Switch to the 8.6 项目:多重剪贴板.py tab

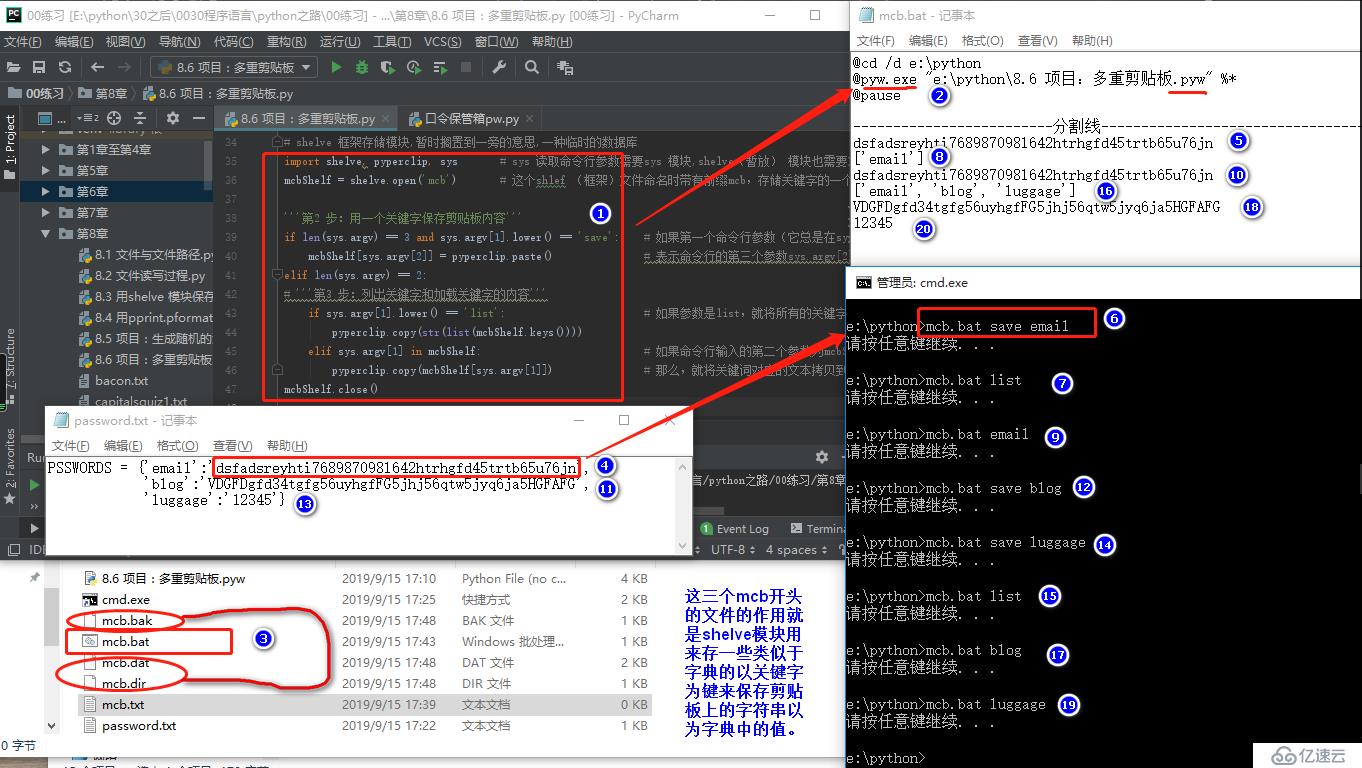(308, 119)
